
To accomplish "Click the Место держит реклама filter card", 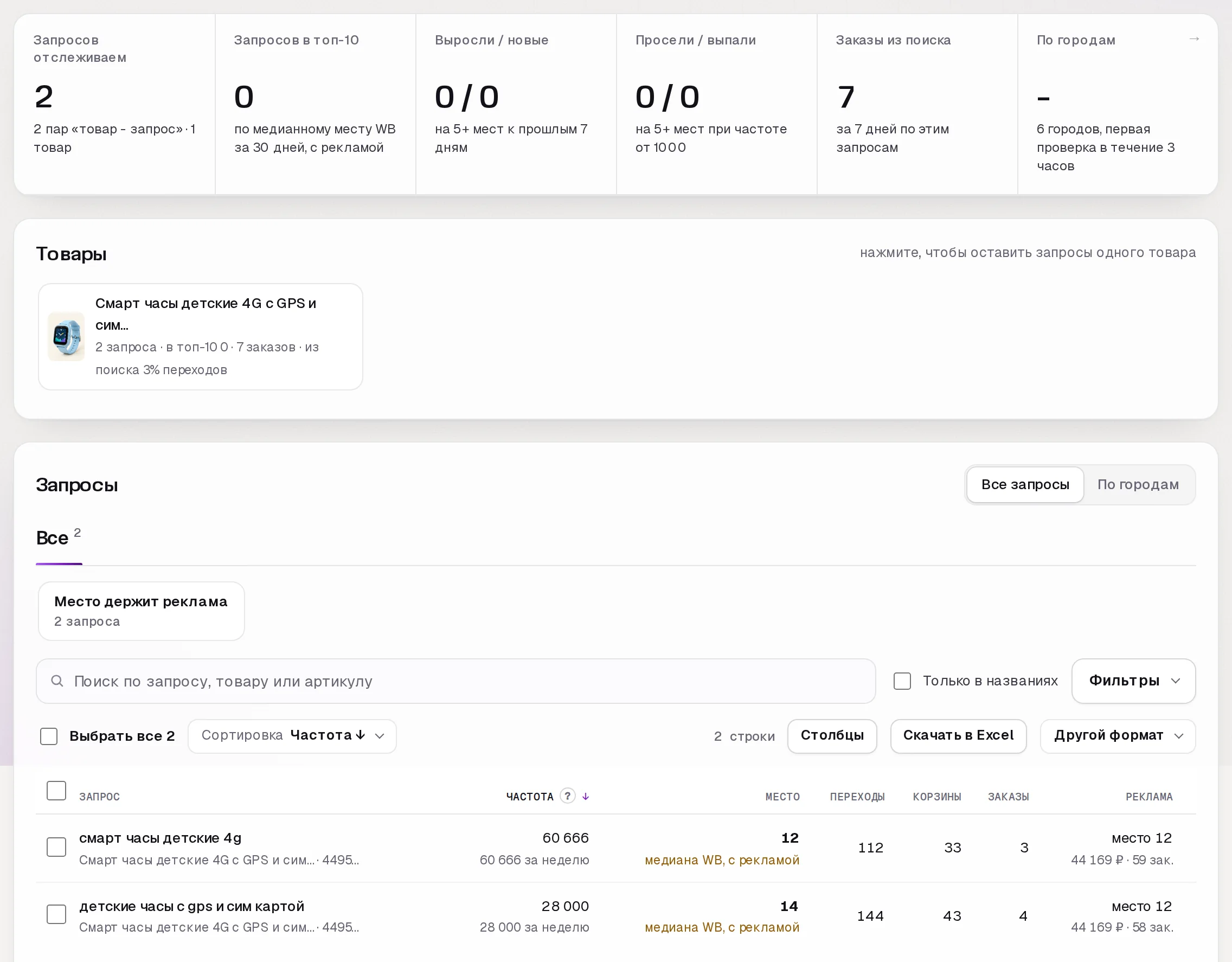I will point(141,611).
